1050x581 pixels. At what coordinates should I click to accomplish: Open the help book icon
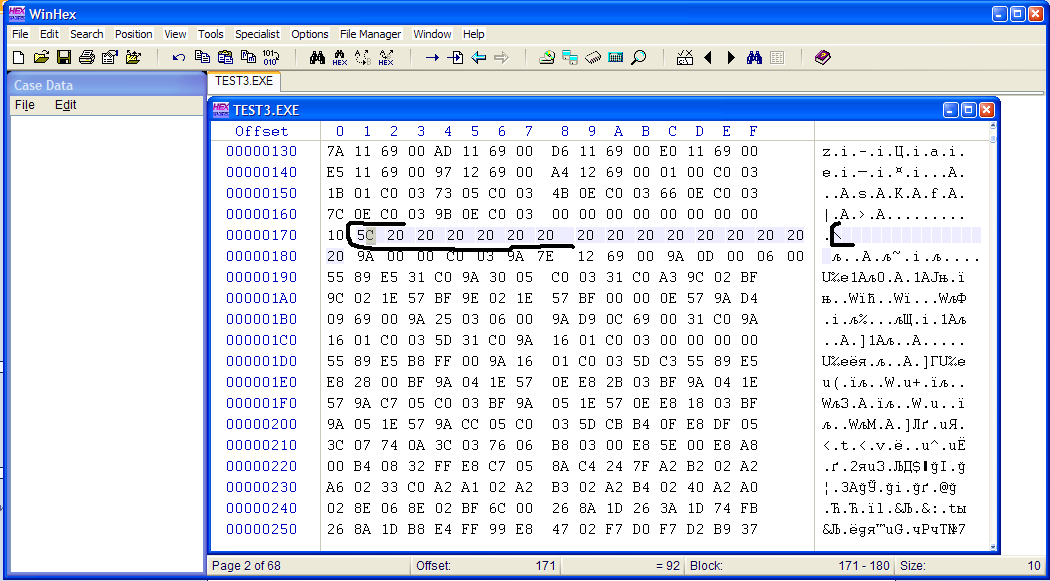(x=822, y=57)
